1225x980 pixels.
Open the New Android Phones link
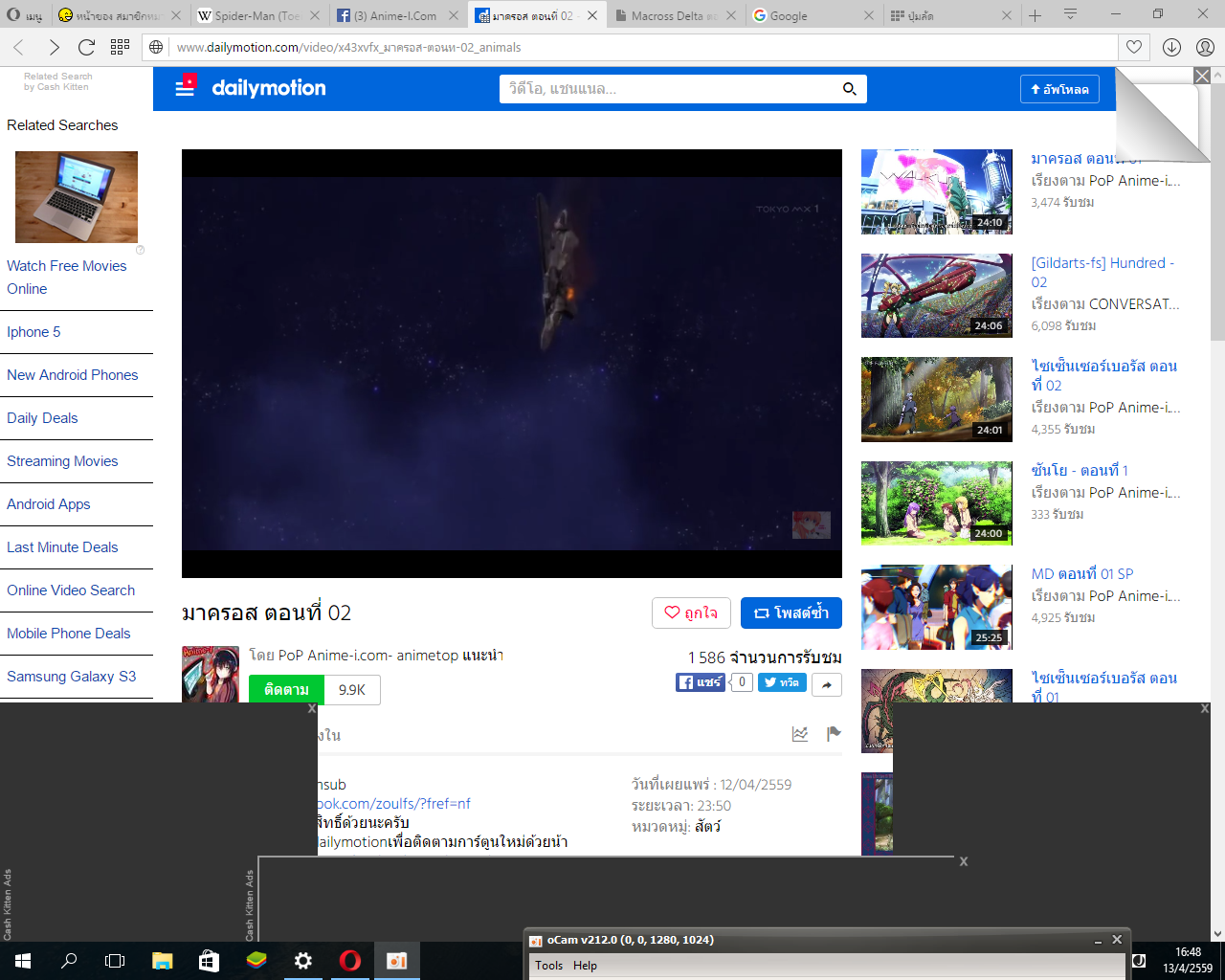click(73, 375)
